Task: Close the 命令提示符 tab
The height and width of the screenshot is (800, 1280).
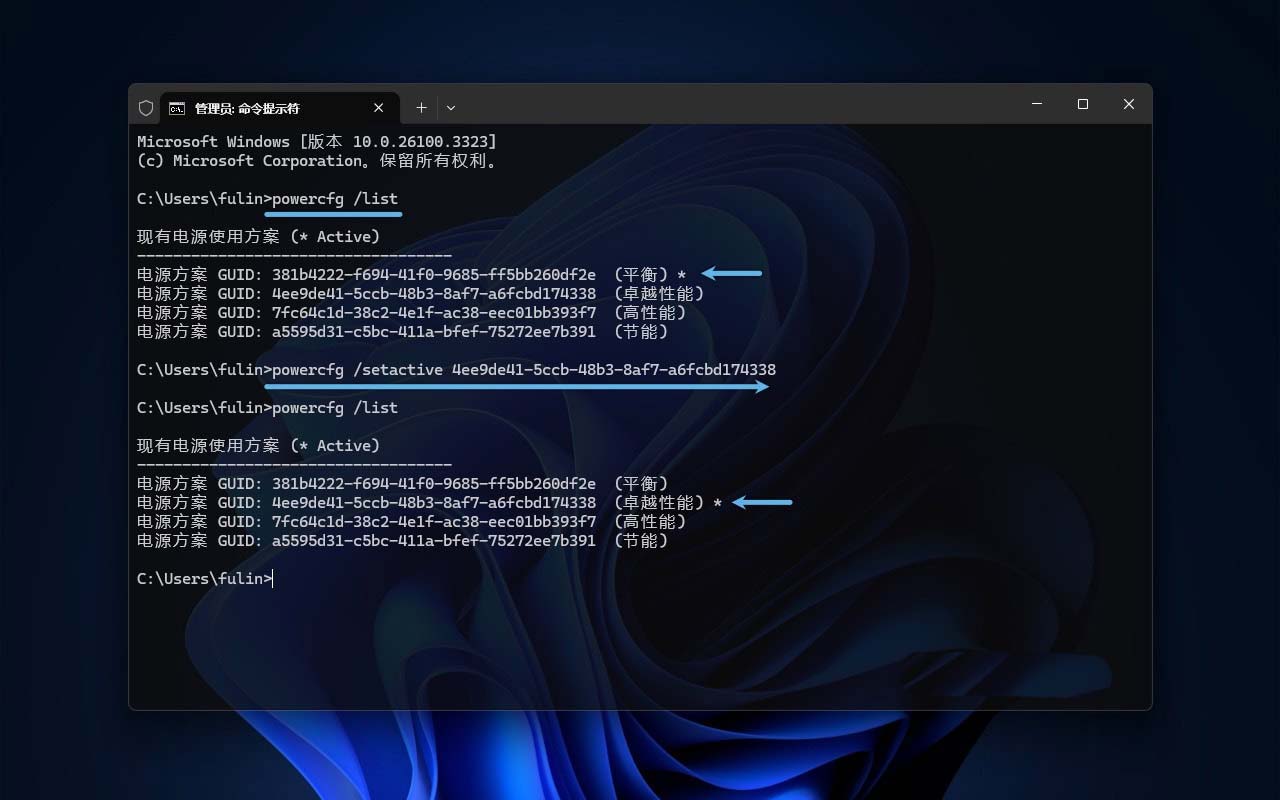Action: (x=379, y=108)
